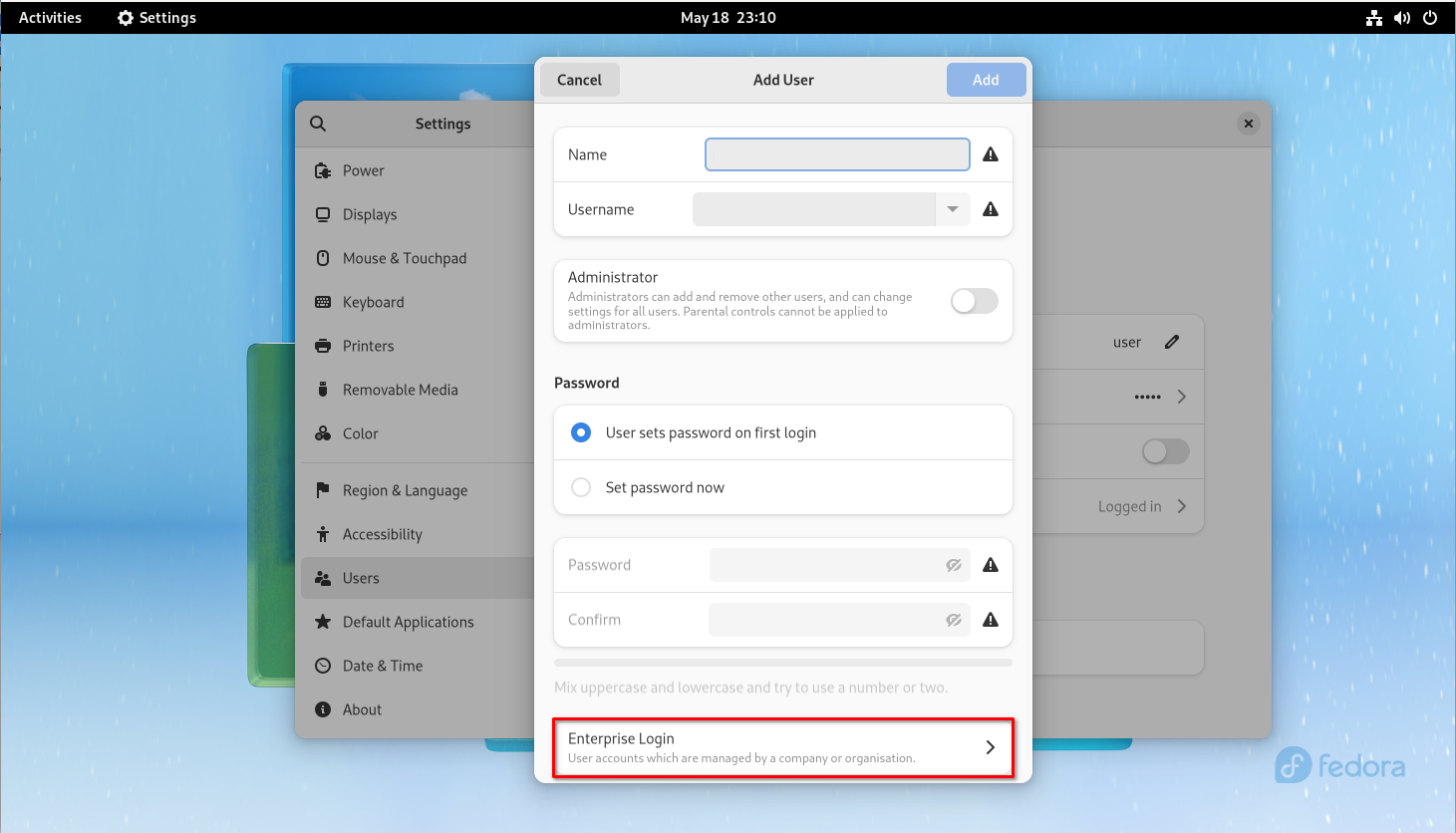The image size is (1456, 833).
Task: Open the Username dropdown arrow
Action: pos(953,209)
